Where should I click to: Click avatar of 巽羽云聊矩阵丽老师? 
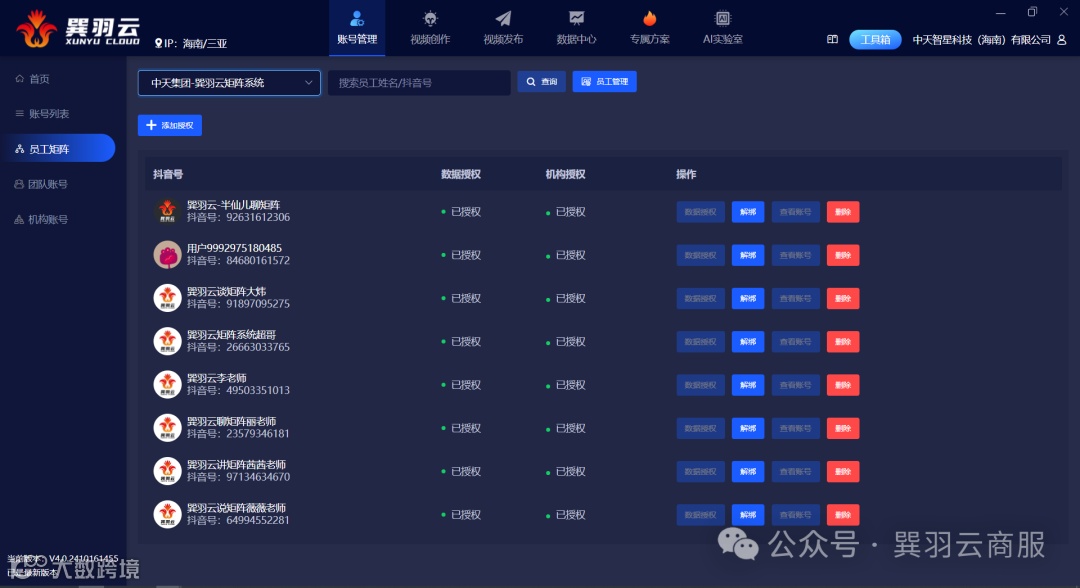(167, 428)
